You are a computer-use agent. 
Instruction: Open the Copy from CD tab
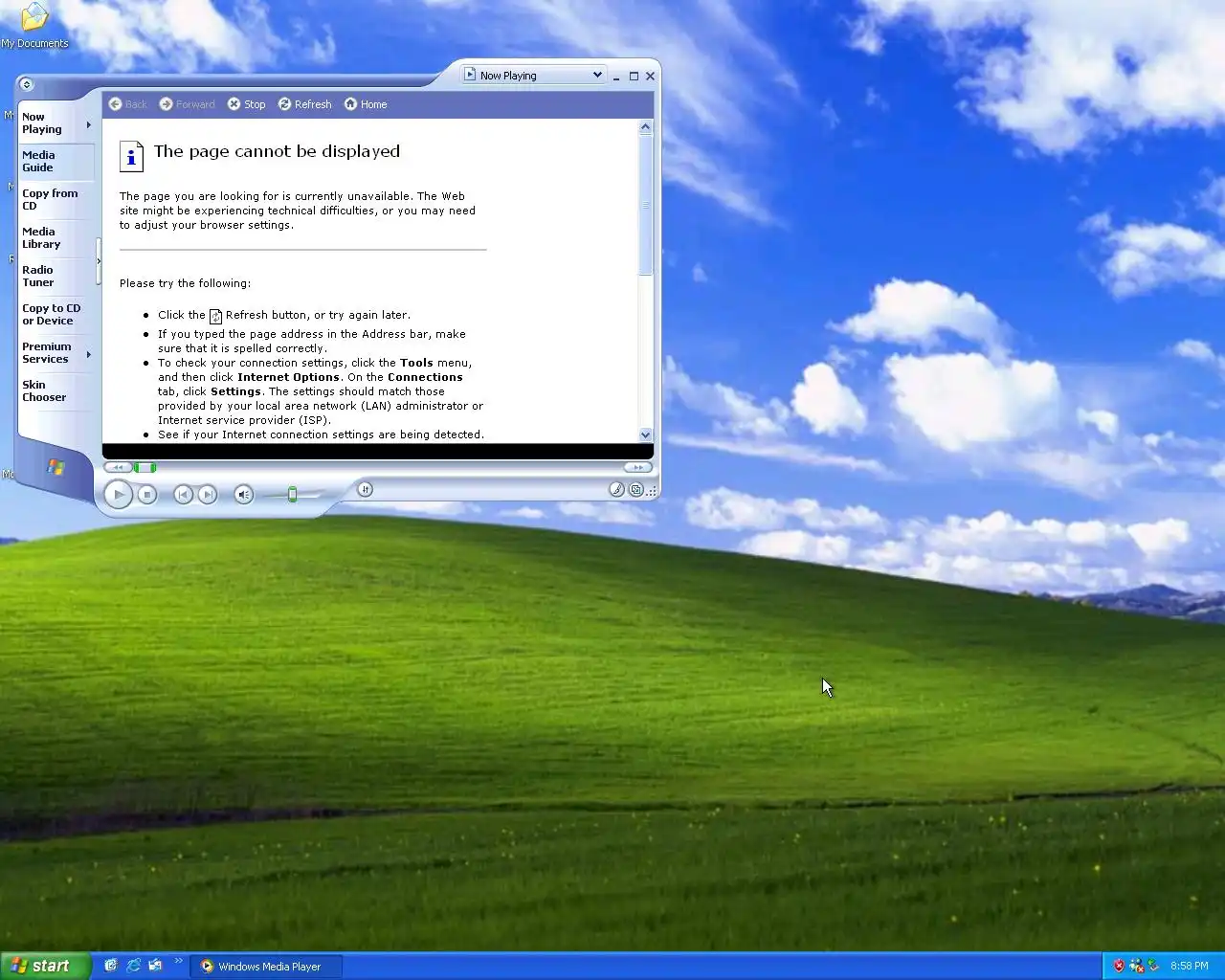[x=56, y=200]
